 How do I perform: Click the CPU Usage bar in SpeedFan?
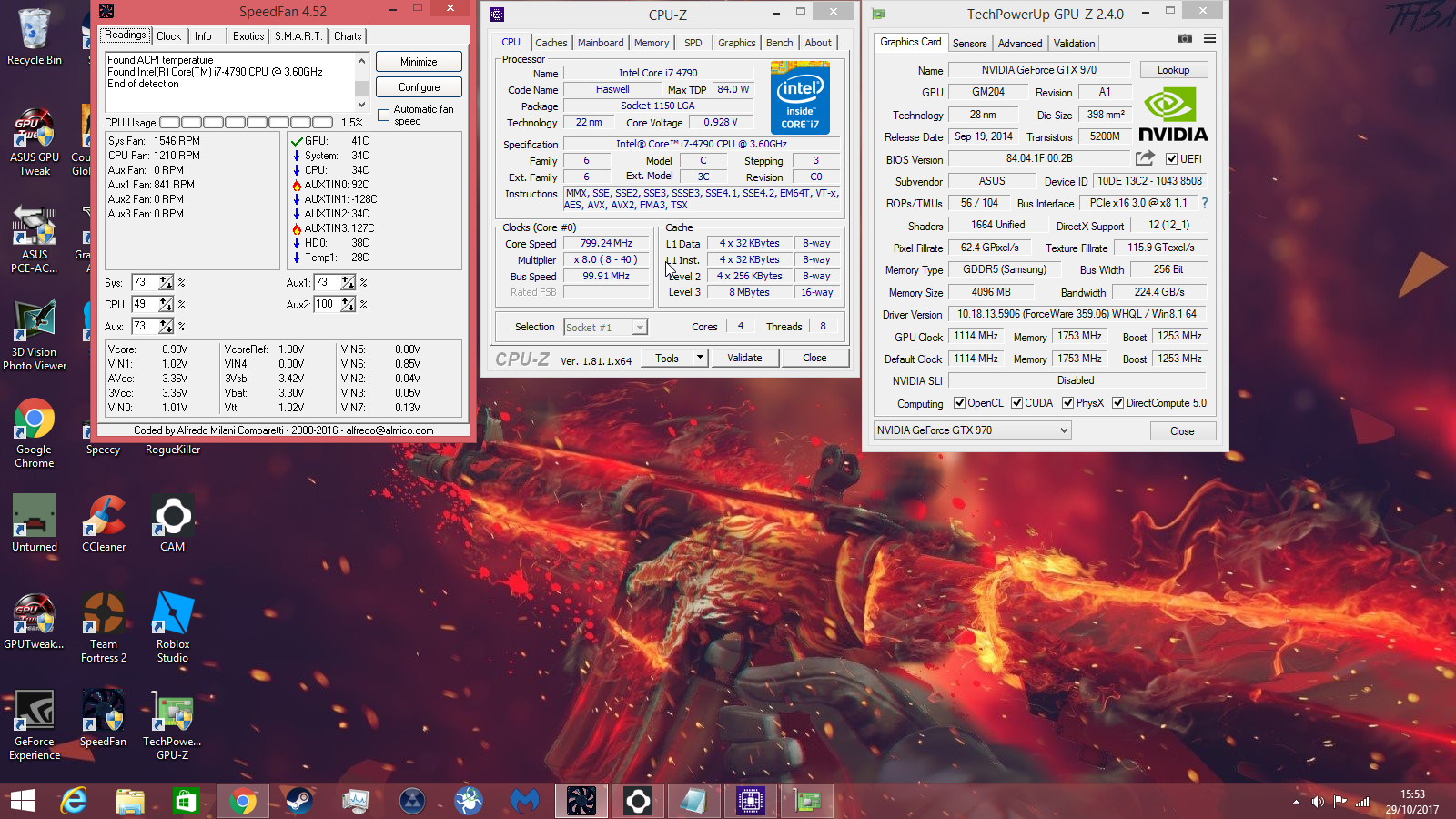[x=247, y=123]
